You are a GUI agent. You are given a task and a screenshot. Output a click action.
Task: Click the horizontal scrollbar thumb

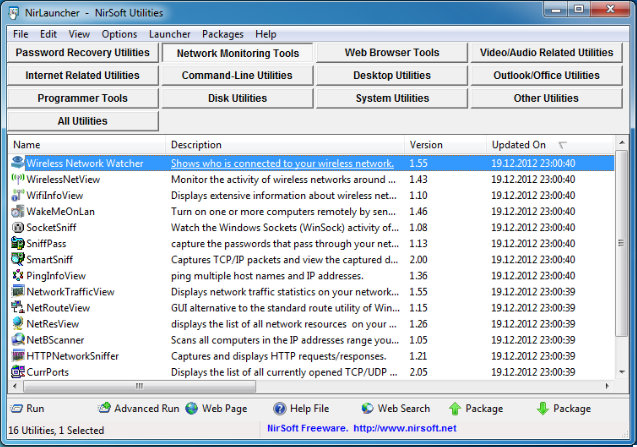tap(139, 386)
